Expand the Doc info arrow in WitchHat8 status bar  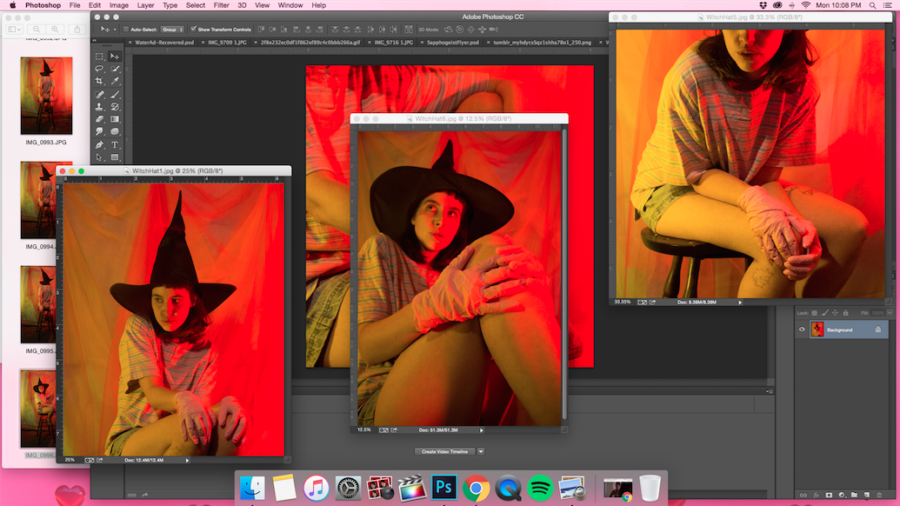pos(481,430)
